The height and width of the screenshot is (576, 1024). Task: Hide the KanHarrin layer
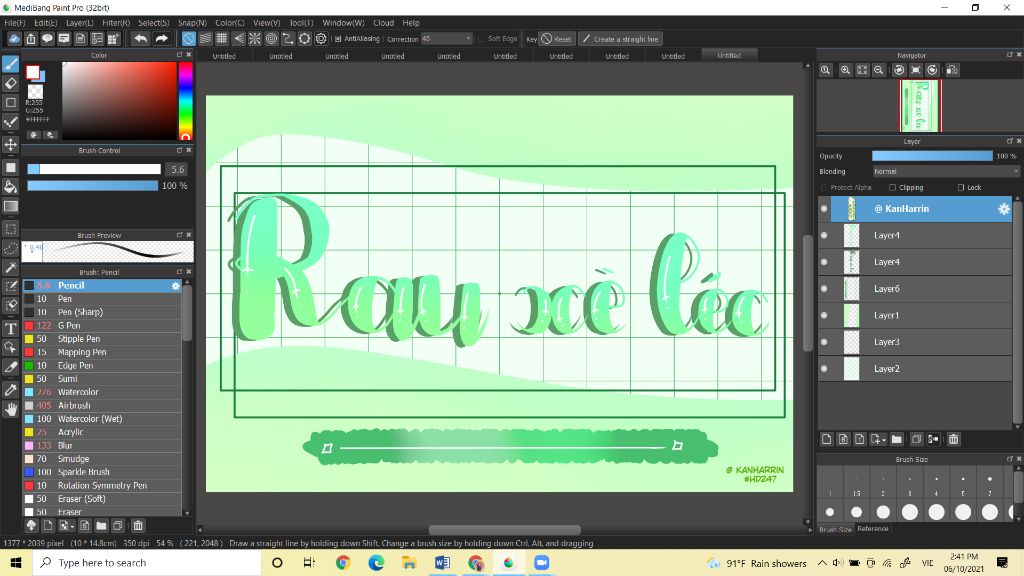click(x=824, y=209)
